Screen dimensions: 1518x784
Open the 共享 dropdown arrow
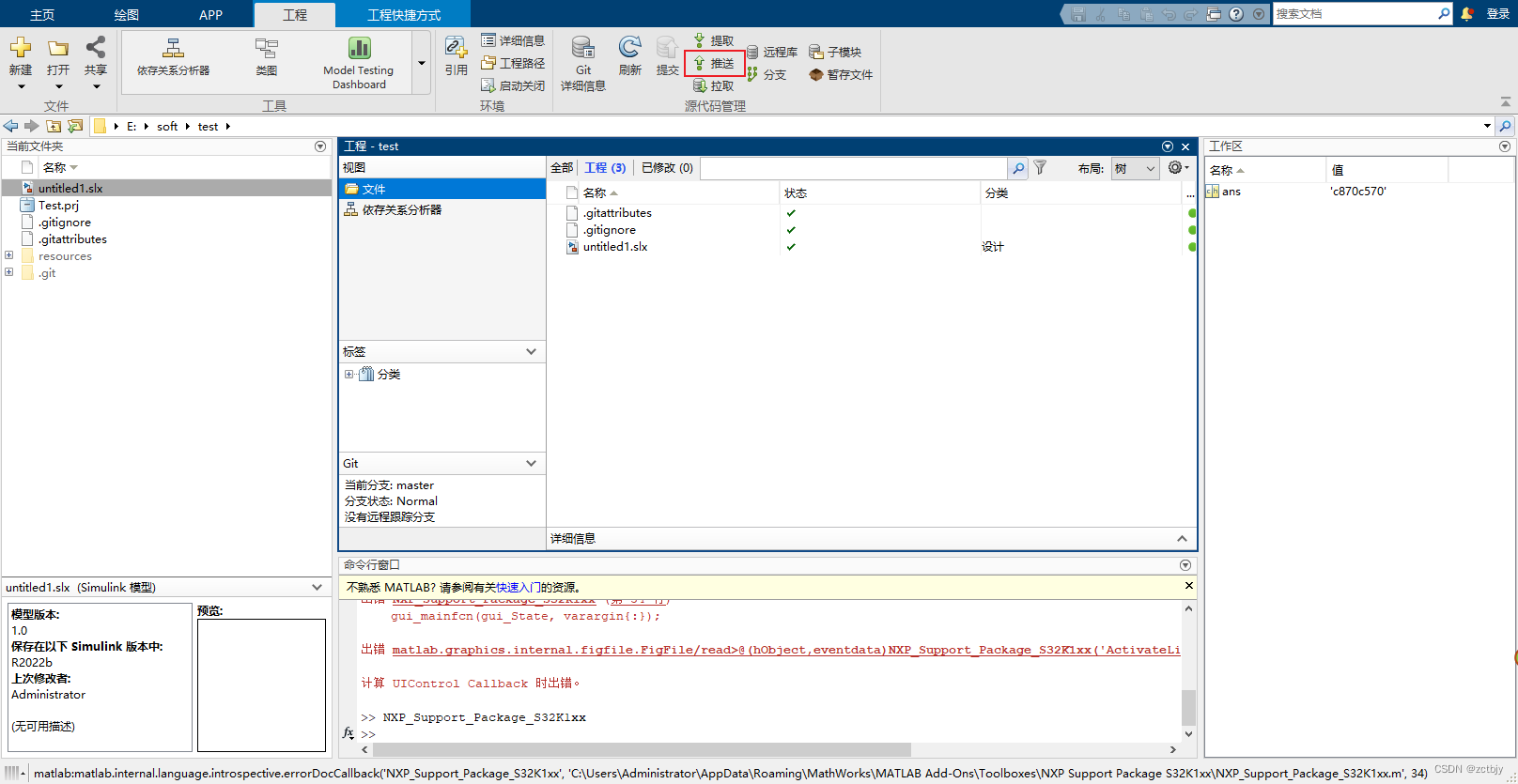(96, 86)
